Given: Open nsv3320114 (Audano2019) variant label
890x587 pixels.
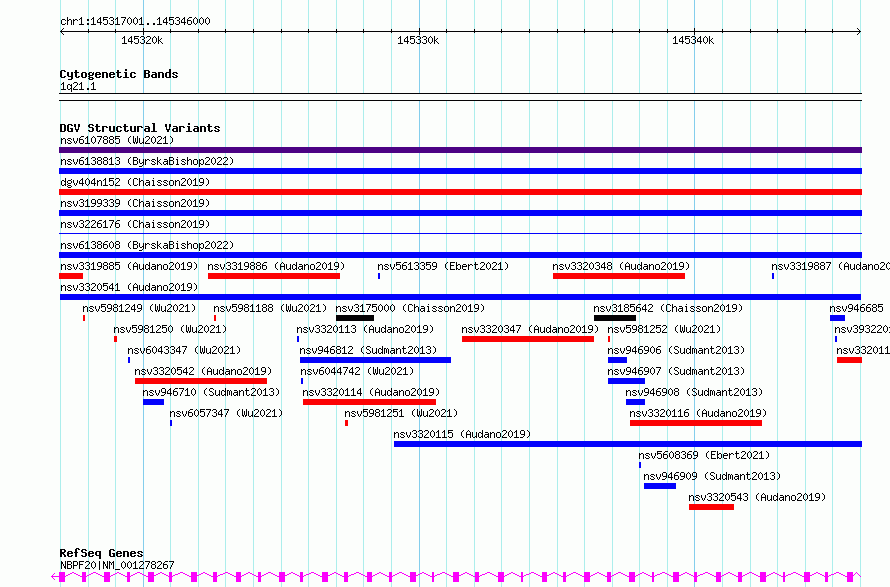Looking at the screenshot, I should tap(371, 392).
